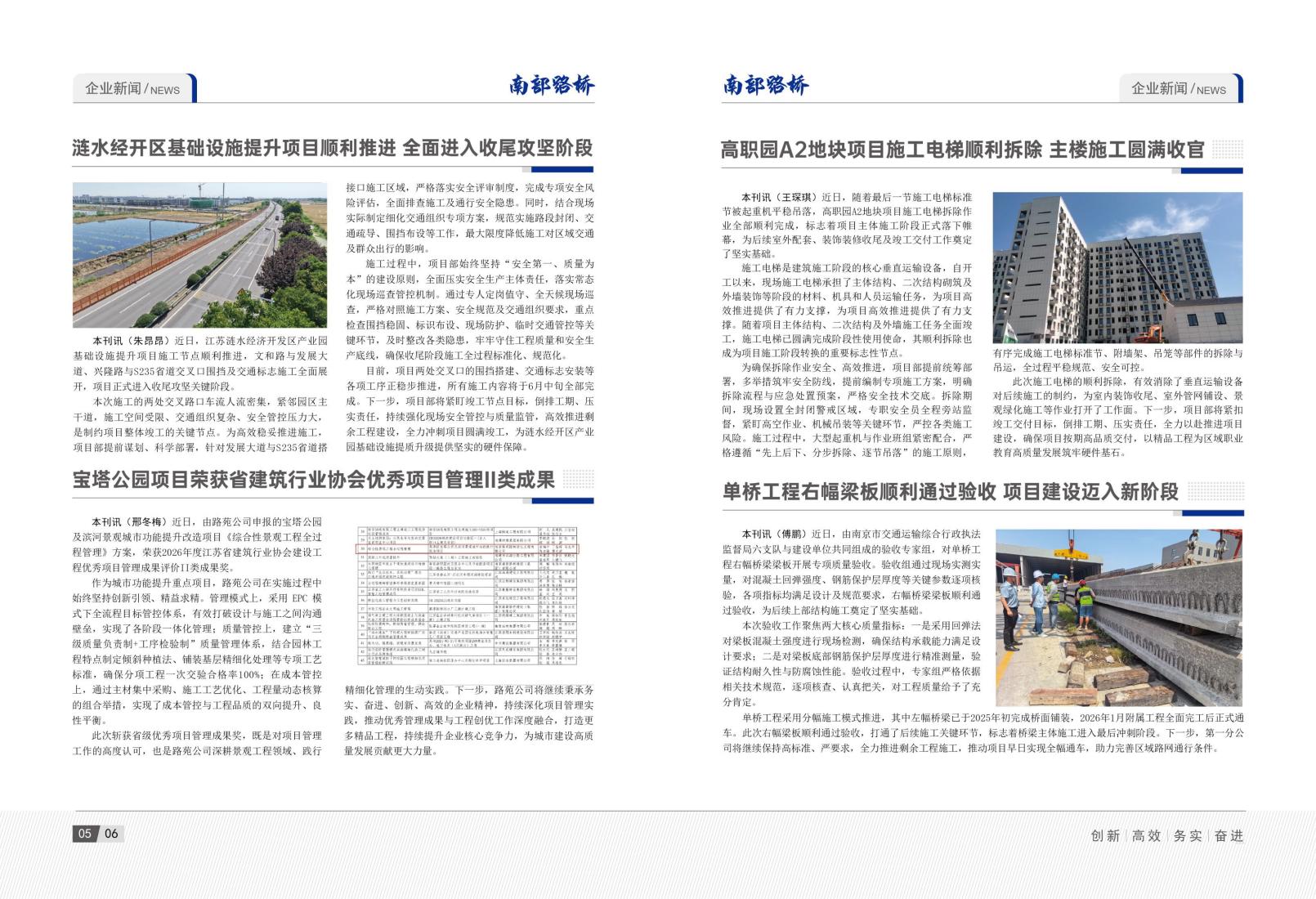
Task: Select headline 高职园A2地块项目施工电梯顺利拆除
Action: click(x=881, y=150)
